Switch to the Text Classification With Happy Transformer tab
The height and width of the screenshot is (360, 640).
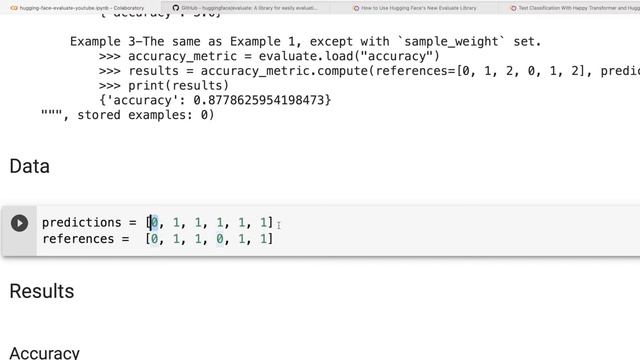(x=573, y=8)
